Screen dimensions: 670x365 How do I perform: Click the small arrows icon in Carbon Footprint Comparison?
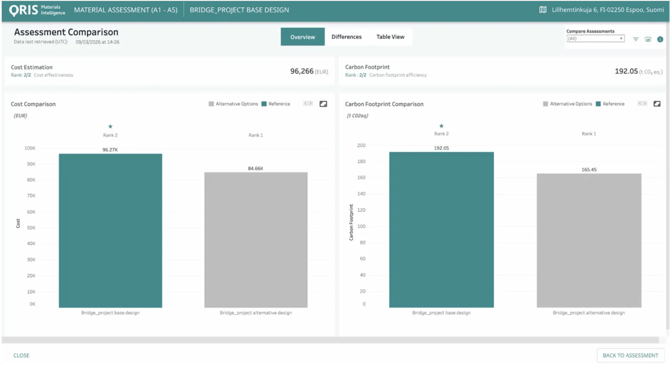pyautogui.click(x=642, y=104)
